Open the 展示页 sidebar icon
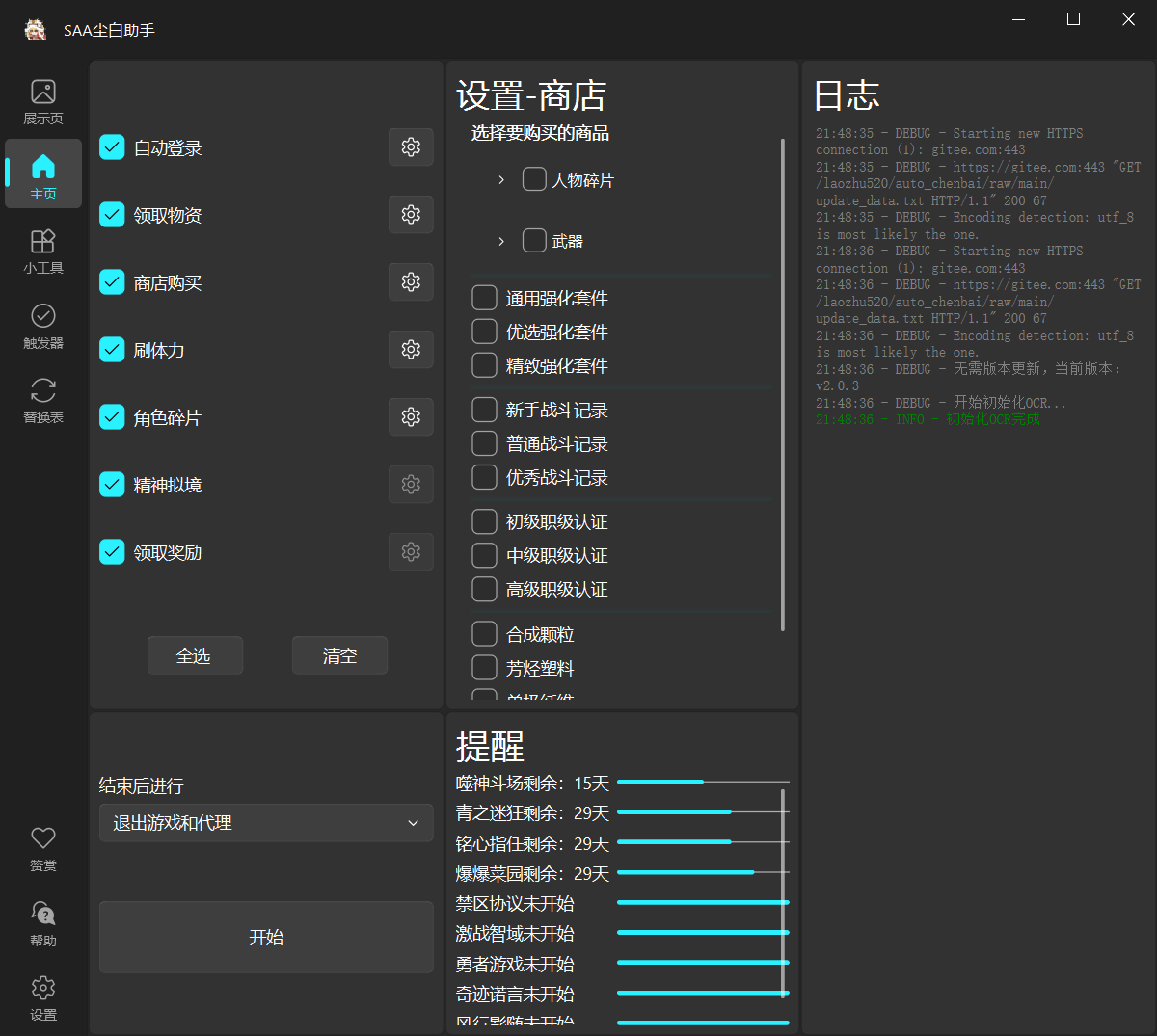This screenshot has width=1157, height=1036. [x=43, y=101]
